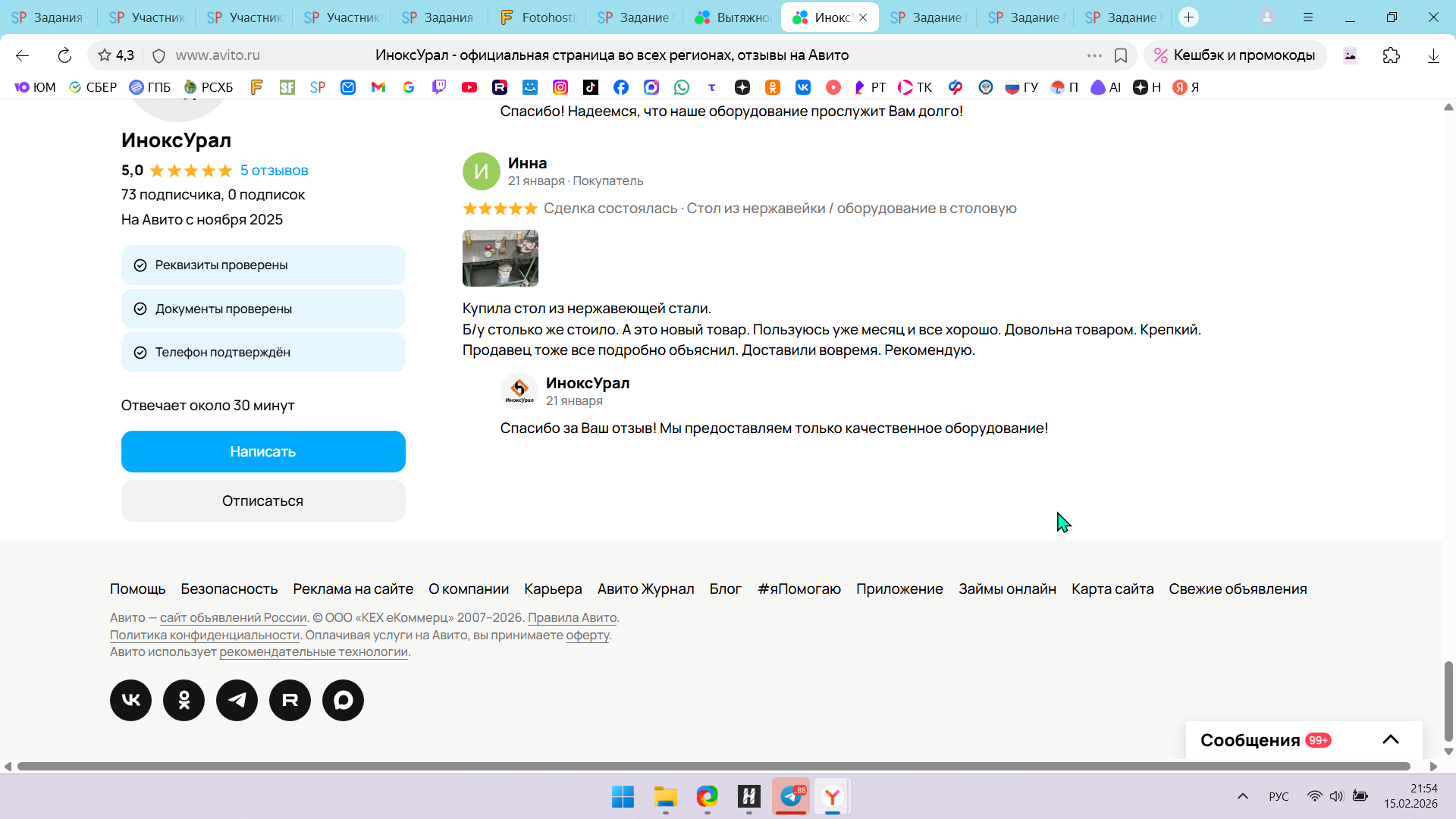Open the three-dots menu in address bar
Image resolution: width=1456 pixels, height=819 pixels.
pos(1094,55)
